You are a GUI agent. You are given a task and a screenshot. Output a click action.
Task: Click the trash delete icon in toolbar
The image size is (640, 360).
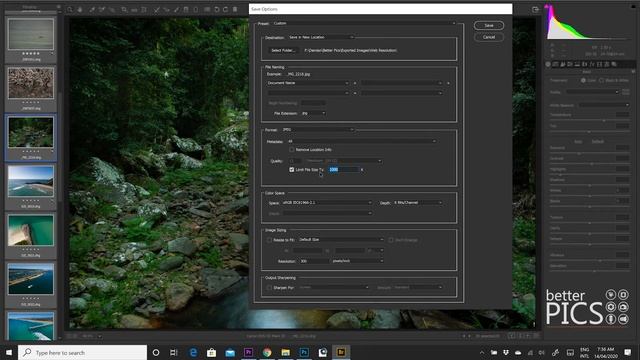pyautogui.click(x=235, y=9)
